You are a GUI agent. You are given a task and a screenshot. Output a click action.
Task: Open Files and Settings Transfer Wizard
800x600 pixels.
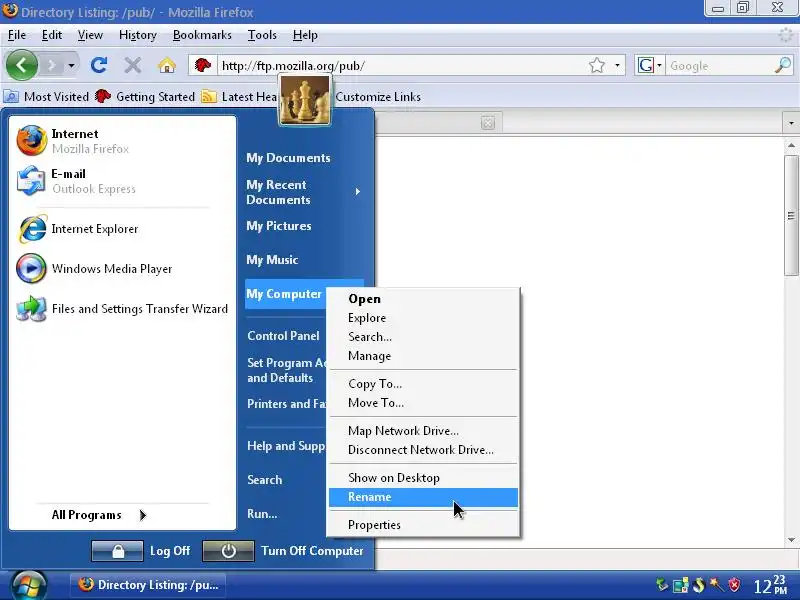coord(122,309)
